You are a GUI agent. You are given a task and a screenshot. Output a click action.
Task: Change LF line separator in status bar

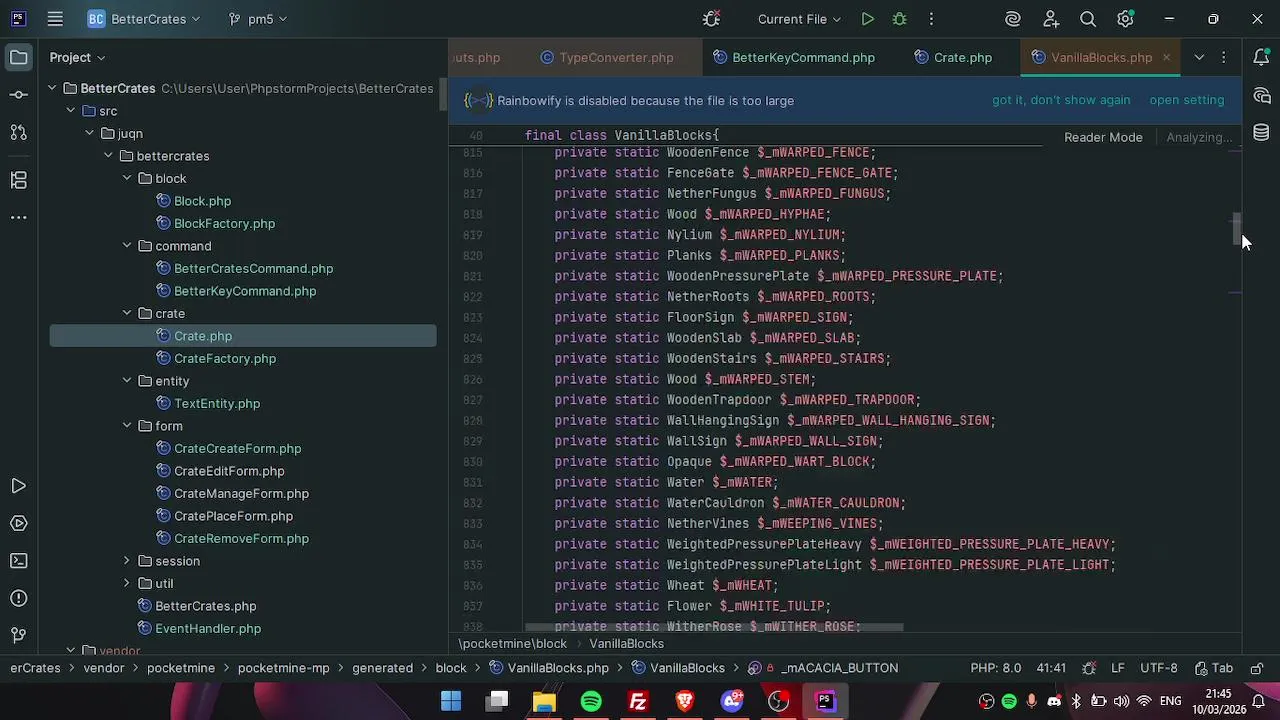point(1118,668)
